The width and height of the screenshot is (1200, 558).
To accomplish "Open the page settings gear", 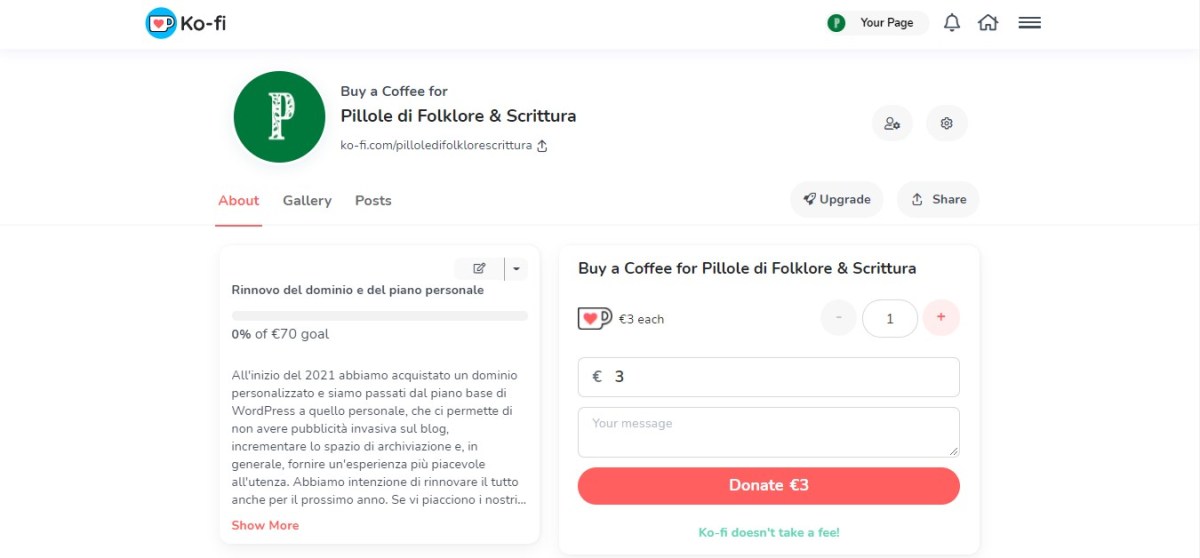I will point(947,124).
